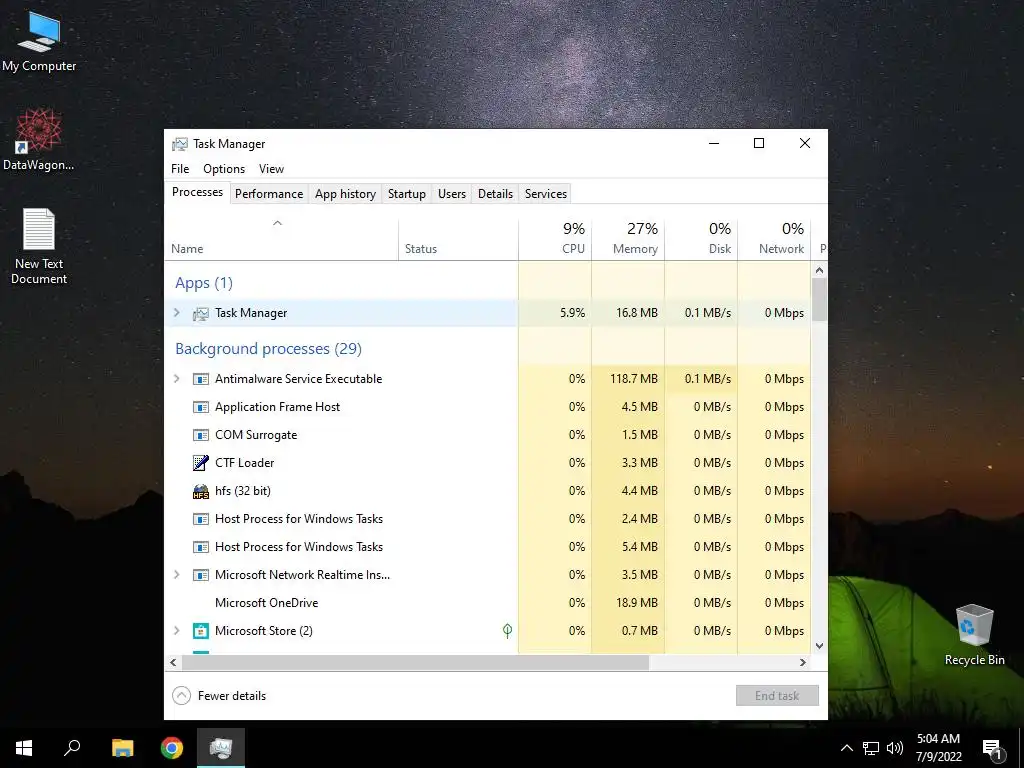
Task: Open taskbar search magnifier icon
Action: click(72, 748)
